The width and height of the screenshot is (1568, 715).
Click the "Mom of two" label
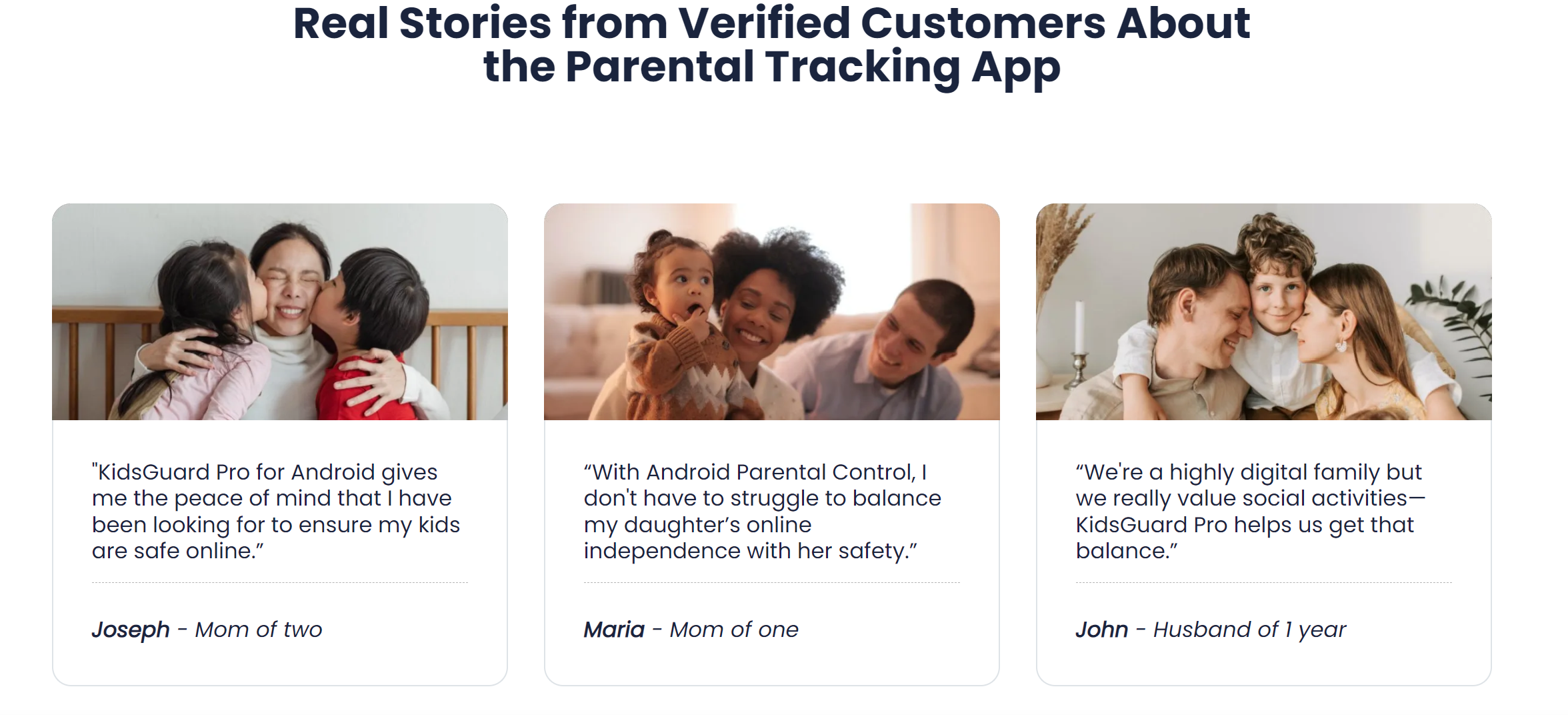point(259,630)
